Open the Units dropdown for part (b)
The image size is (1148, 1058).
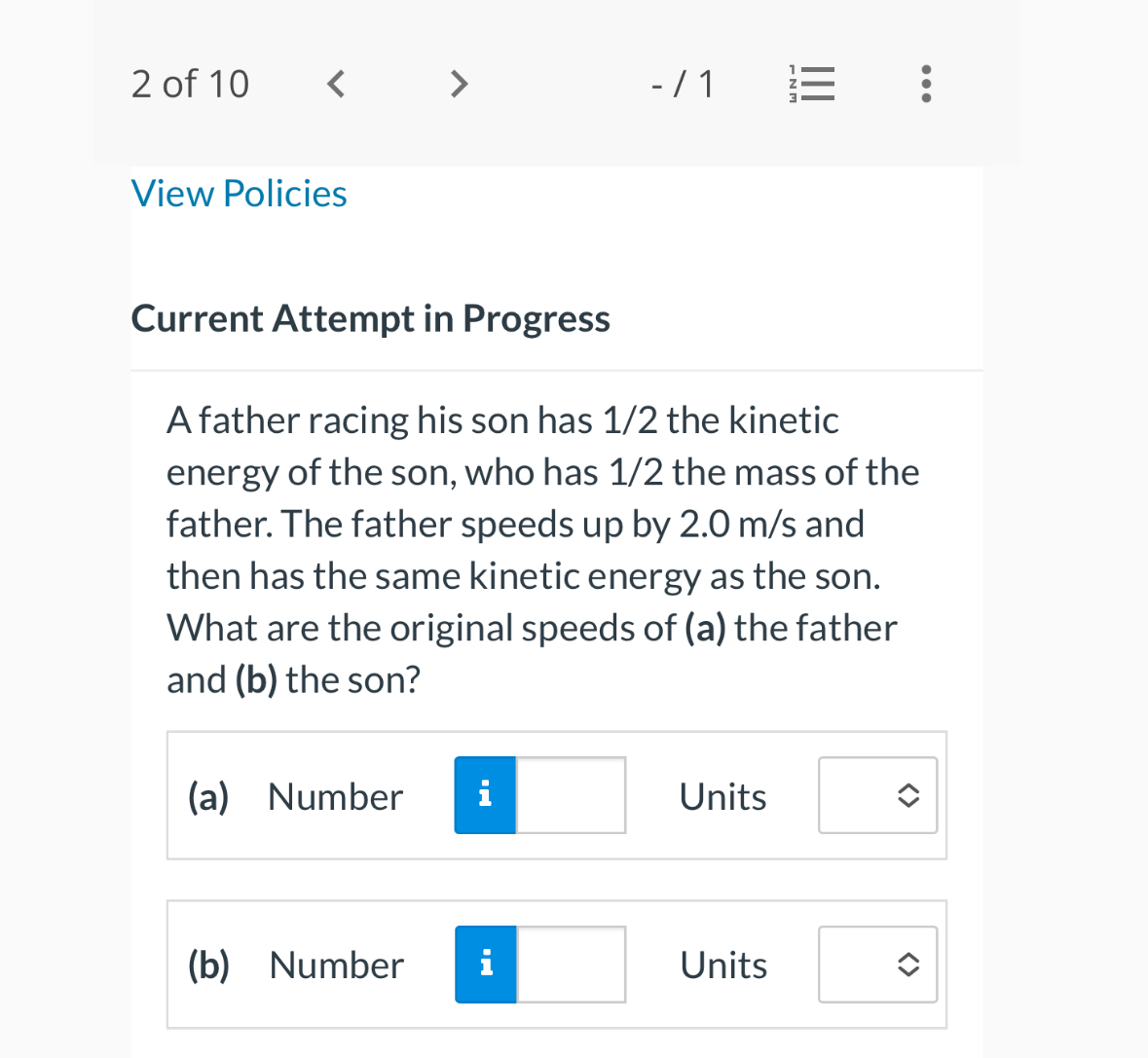point(876,964)
